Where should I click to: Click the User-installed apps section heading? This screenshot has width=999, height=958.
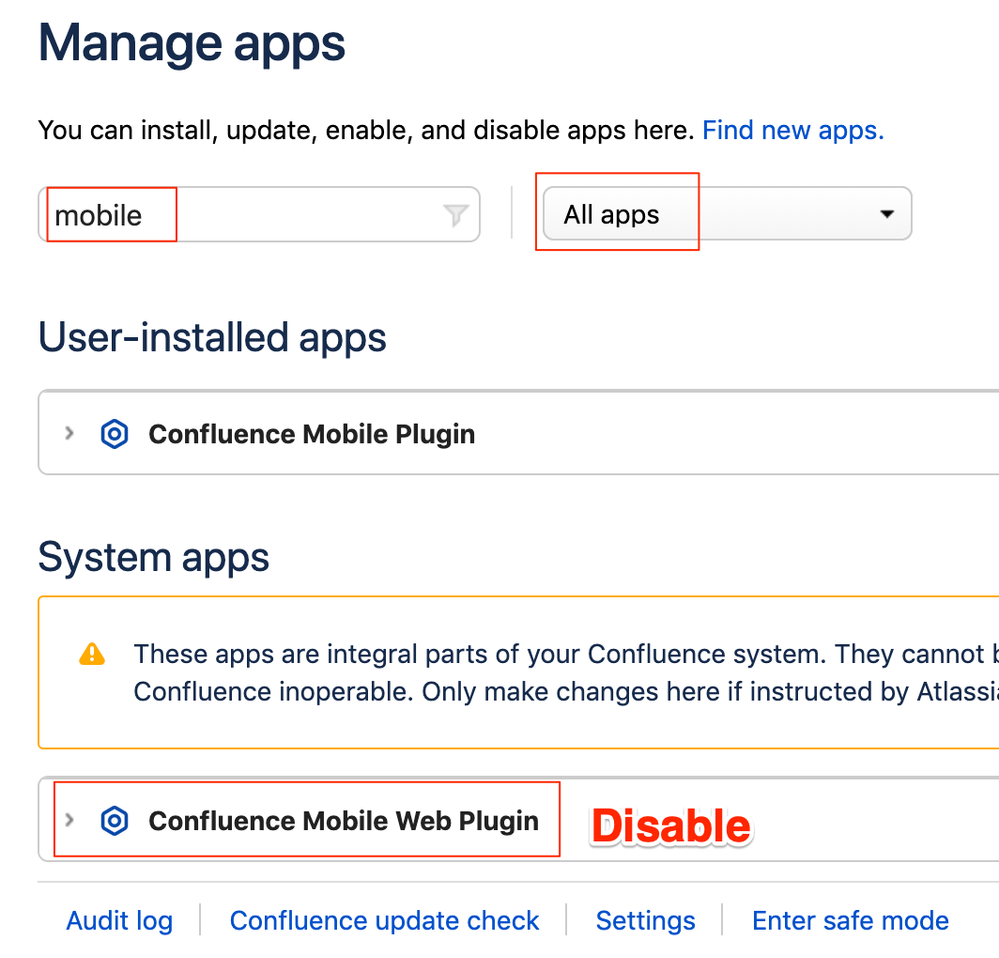[x=211, y=337]
